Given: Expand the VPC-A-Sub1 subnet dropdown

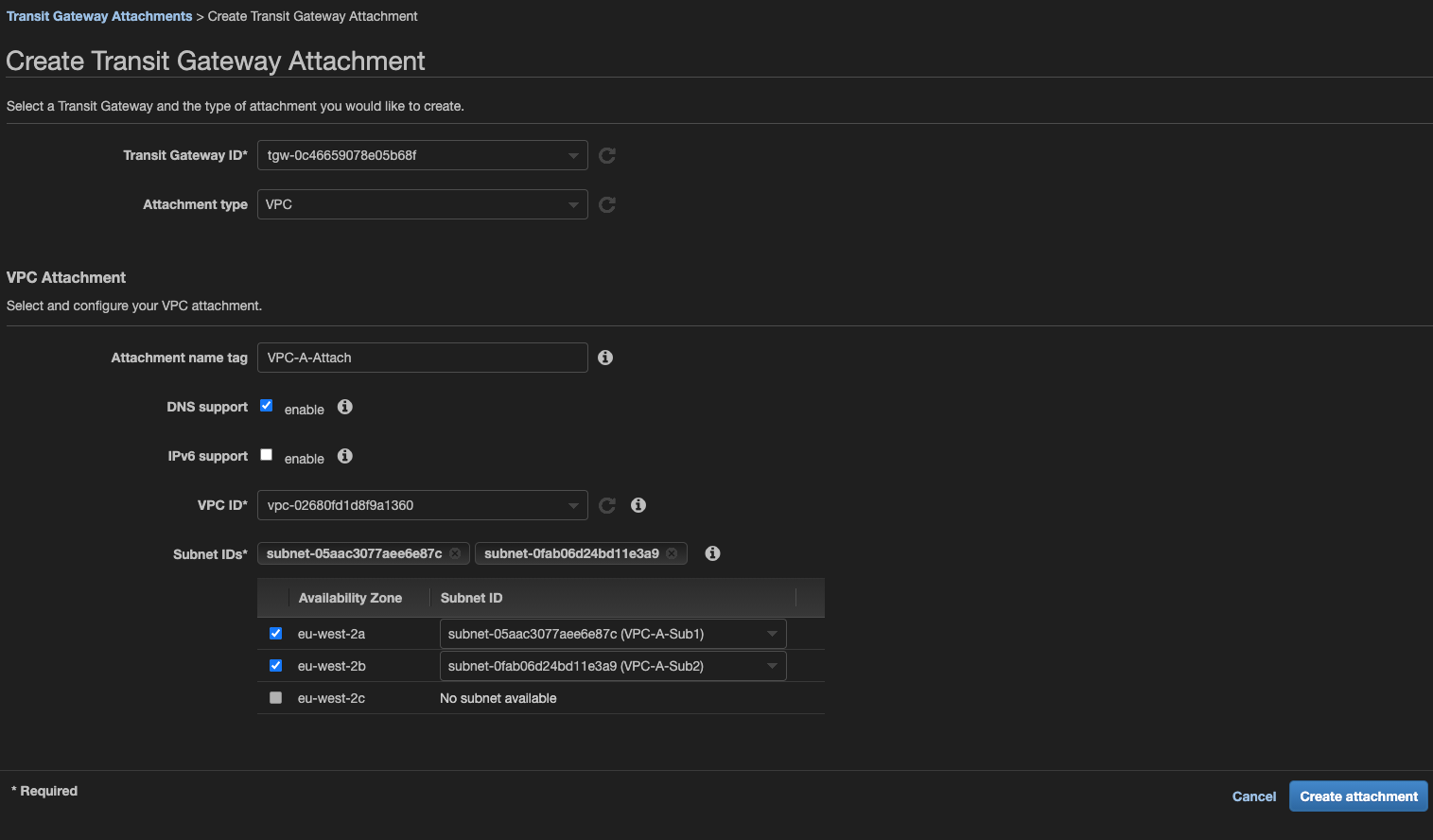Looking at the screenshot, I should click(613, 634).
